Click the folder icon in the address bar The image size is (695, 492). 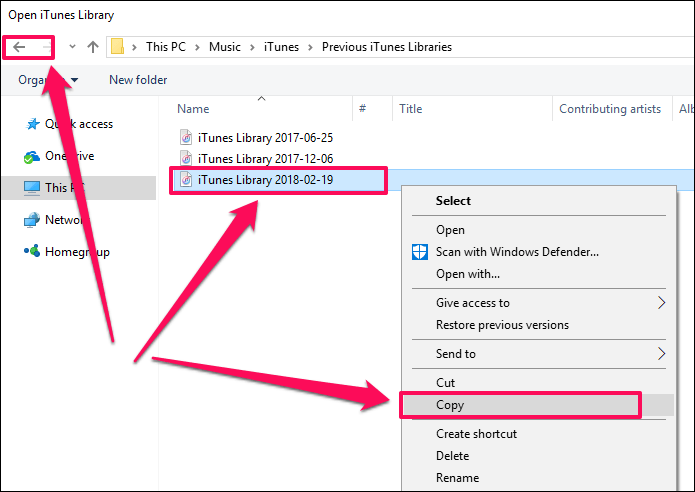117,47
